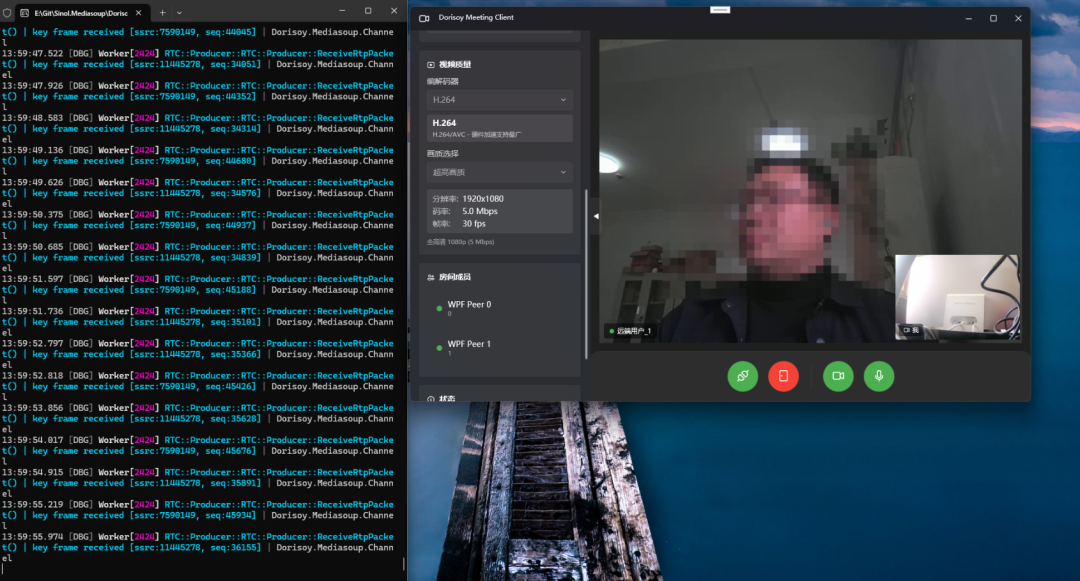The height and width of the screenshot is (581, 1080).
Task: Click the green status dot beside WPF Peer 0
Action: pyautogui.click(x=439, y=308)
